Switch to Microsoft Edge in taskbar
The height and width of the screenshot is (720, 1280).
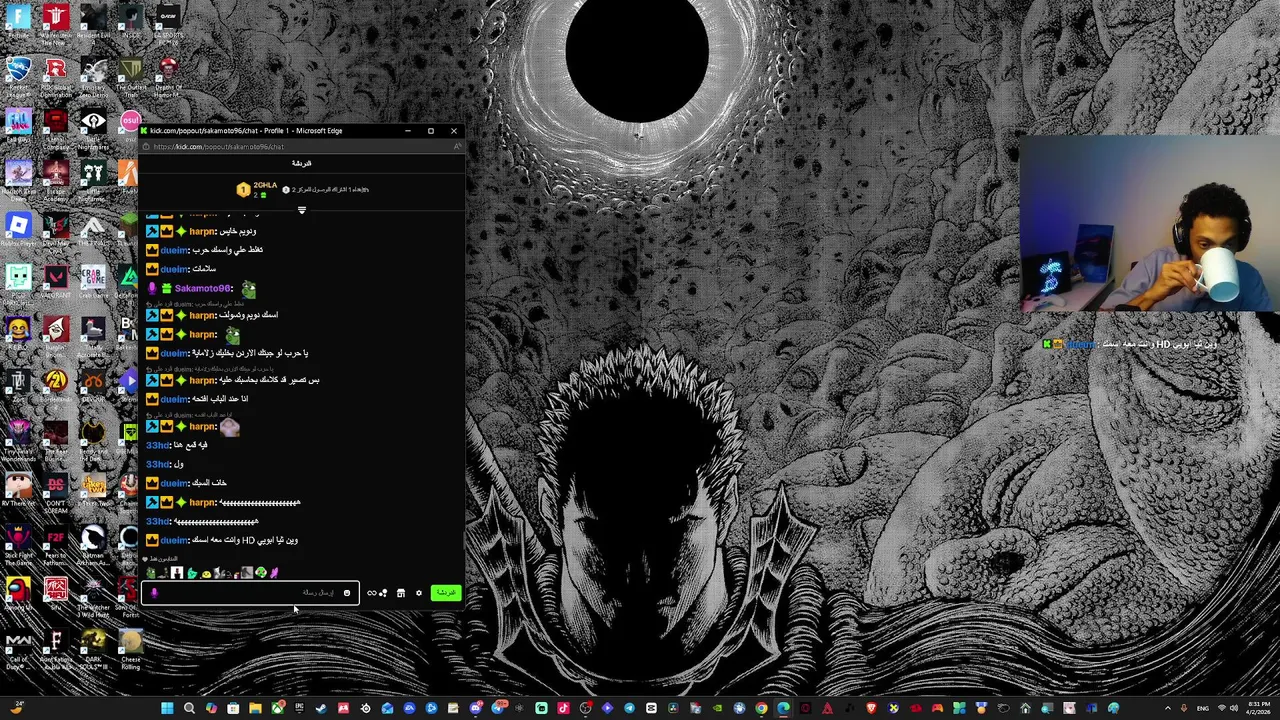click(783, 708)
